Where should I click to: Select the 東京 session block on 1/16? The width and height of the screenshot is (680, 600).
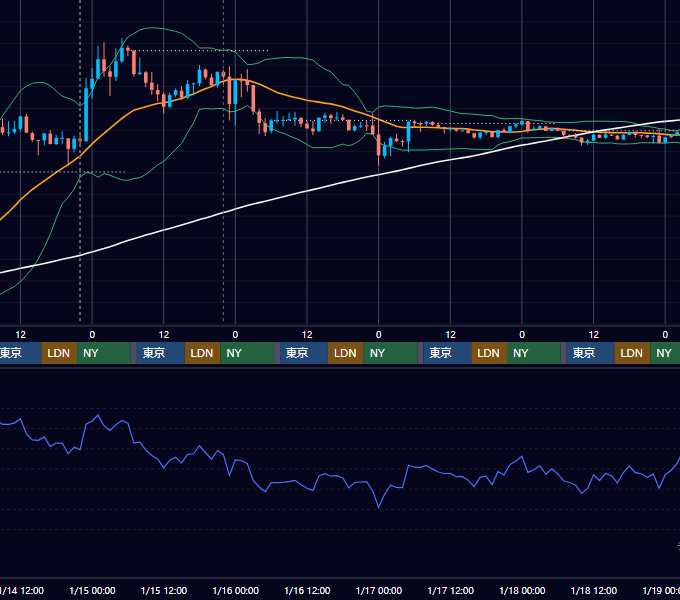point(304,353)
